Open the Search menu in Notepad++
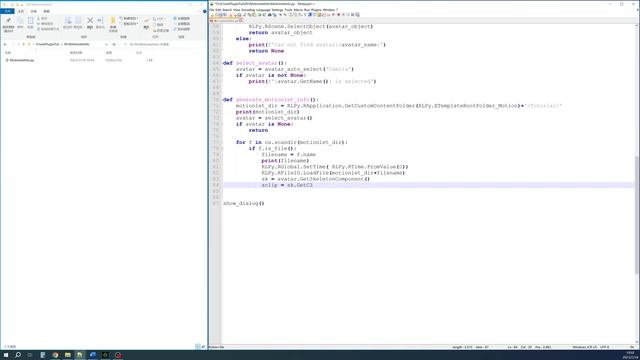The height and width of the screenshot is (360, 640). pyautogui.click(x=227, y=10)
